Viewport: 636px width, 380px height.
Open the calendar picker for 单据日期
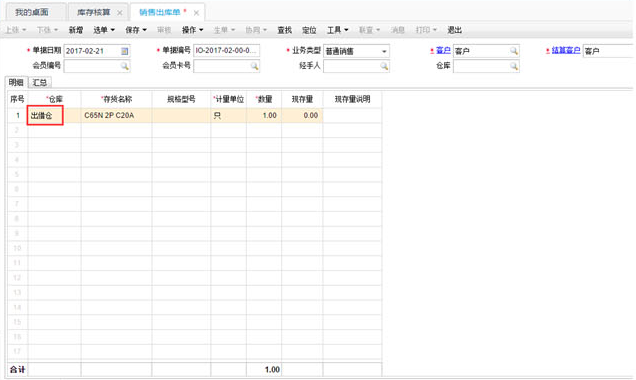125,51
